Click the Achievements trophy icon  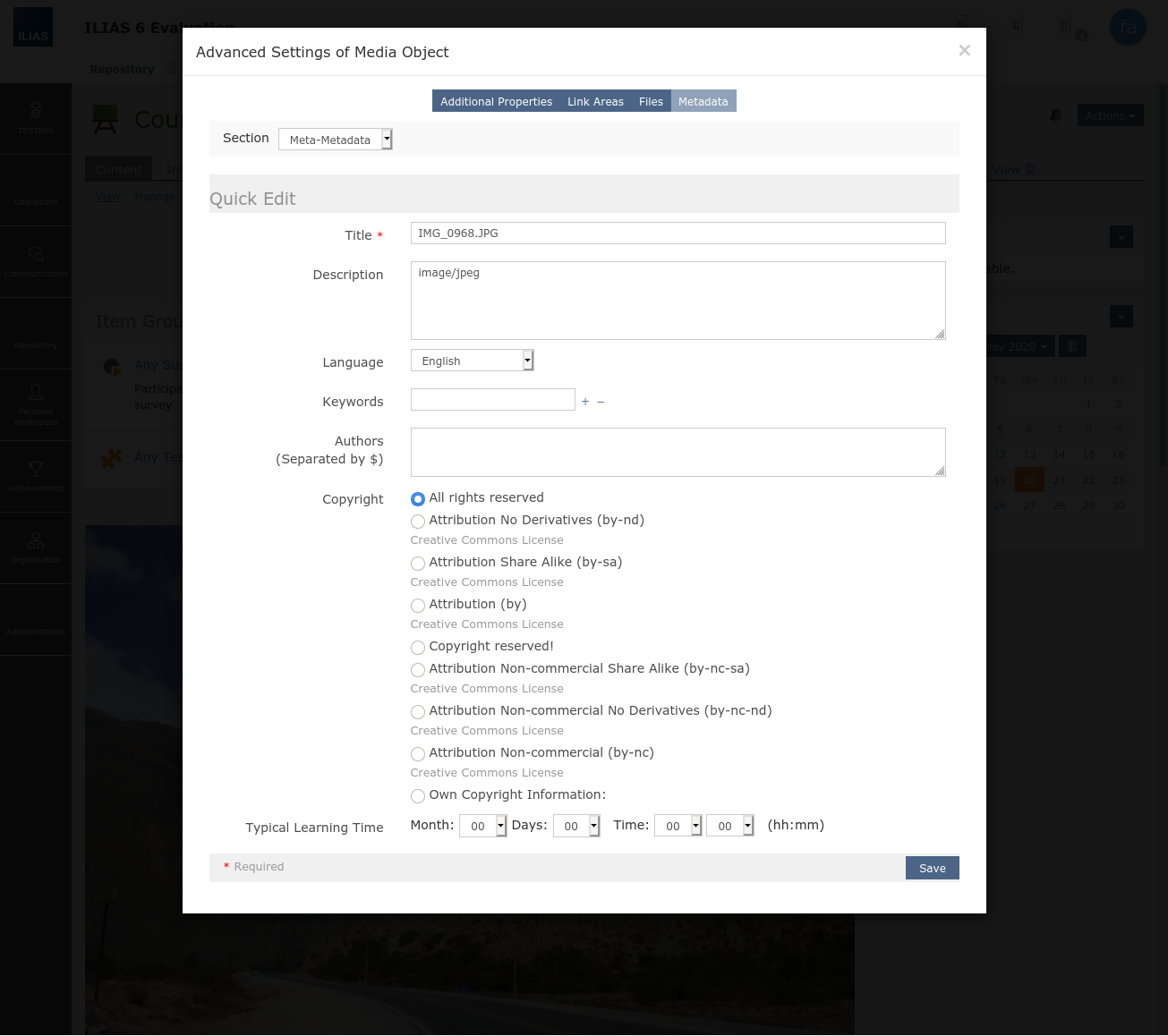pos(36,470)
